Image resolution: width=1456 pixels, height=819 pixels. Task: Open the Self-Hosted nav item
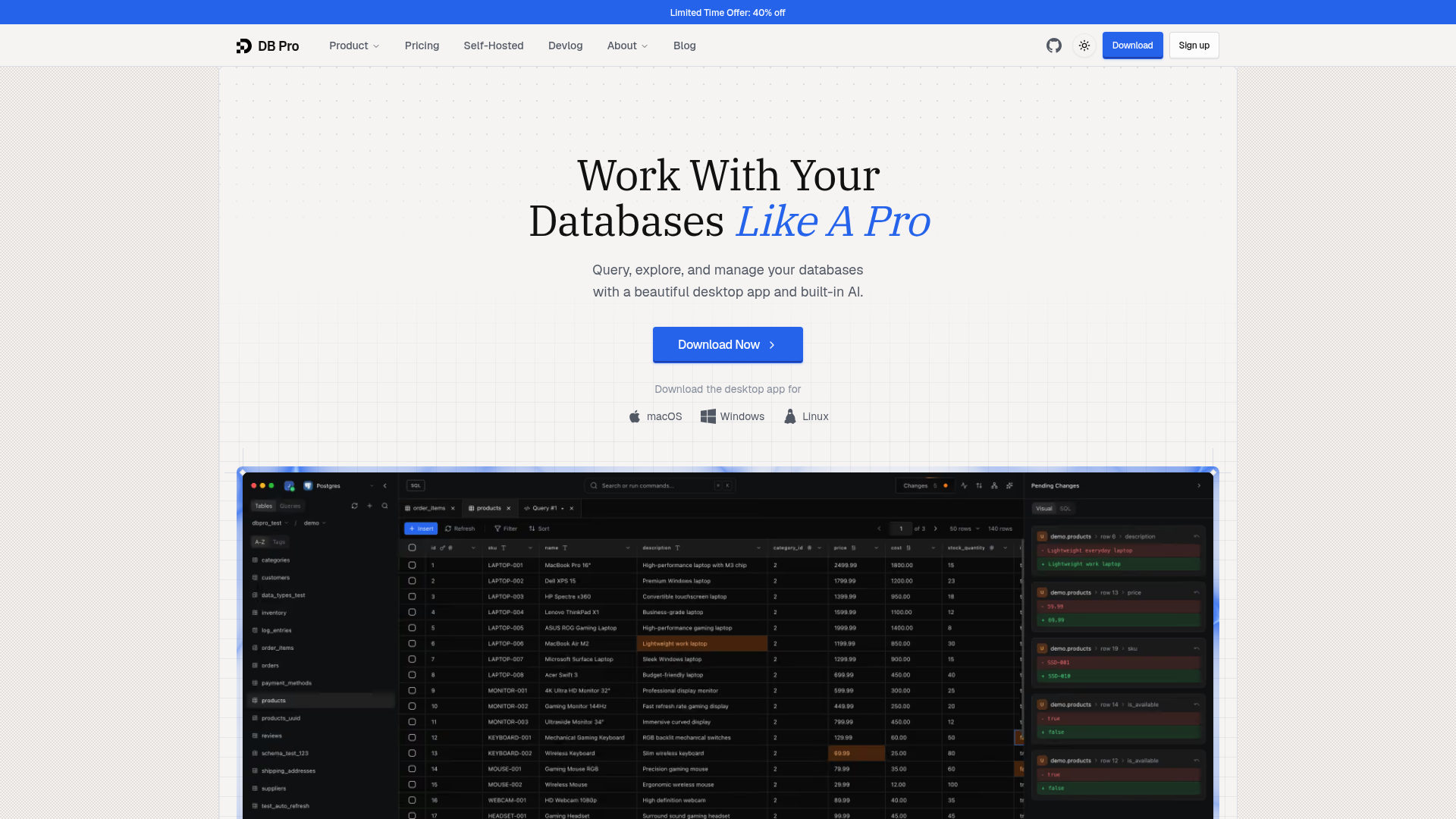click(494, 45)
